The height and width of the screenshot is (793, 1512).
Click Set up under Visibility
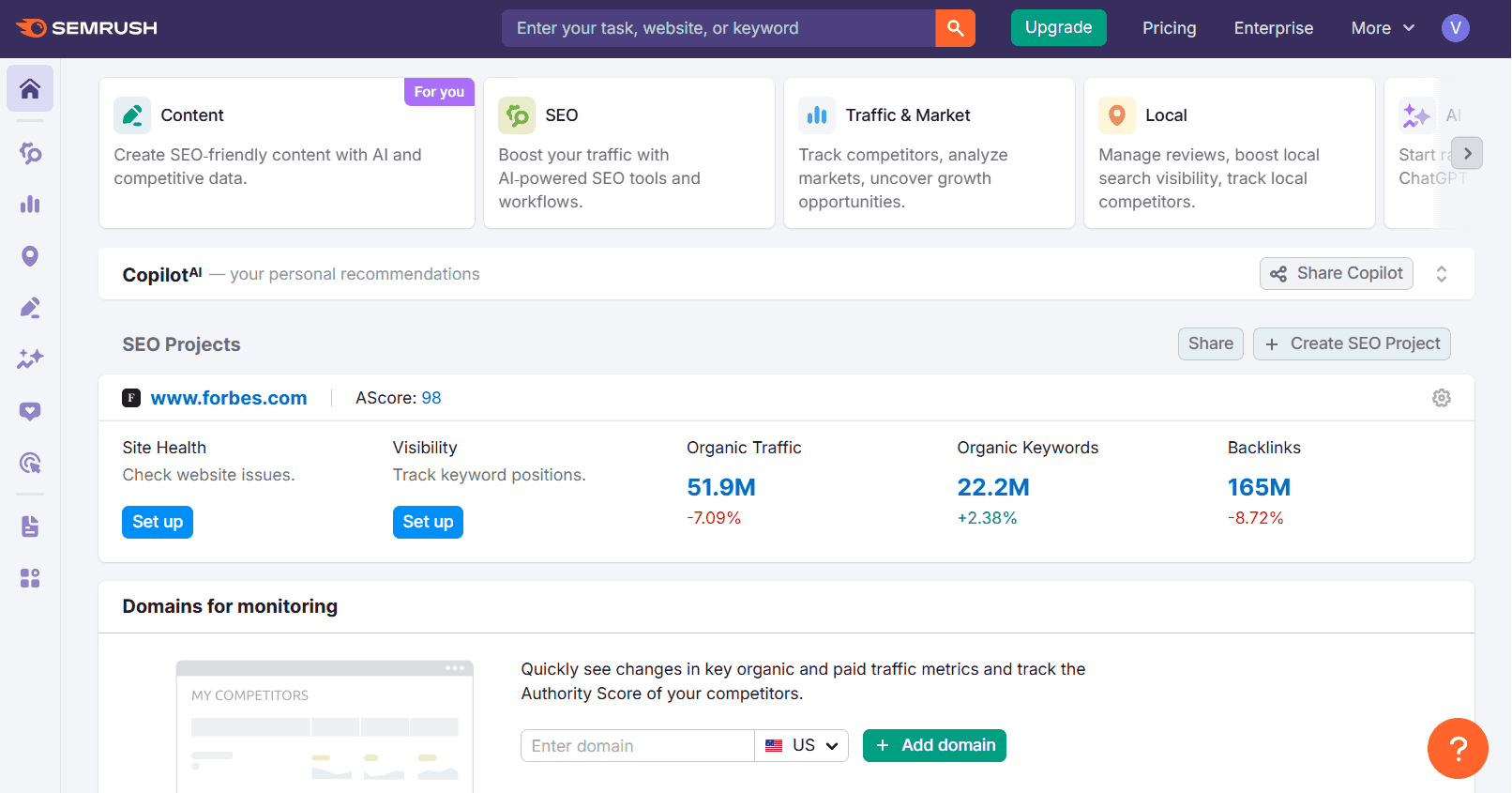[428, 522]
